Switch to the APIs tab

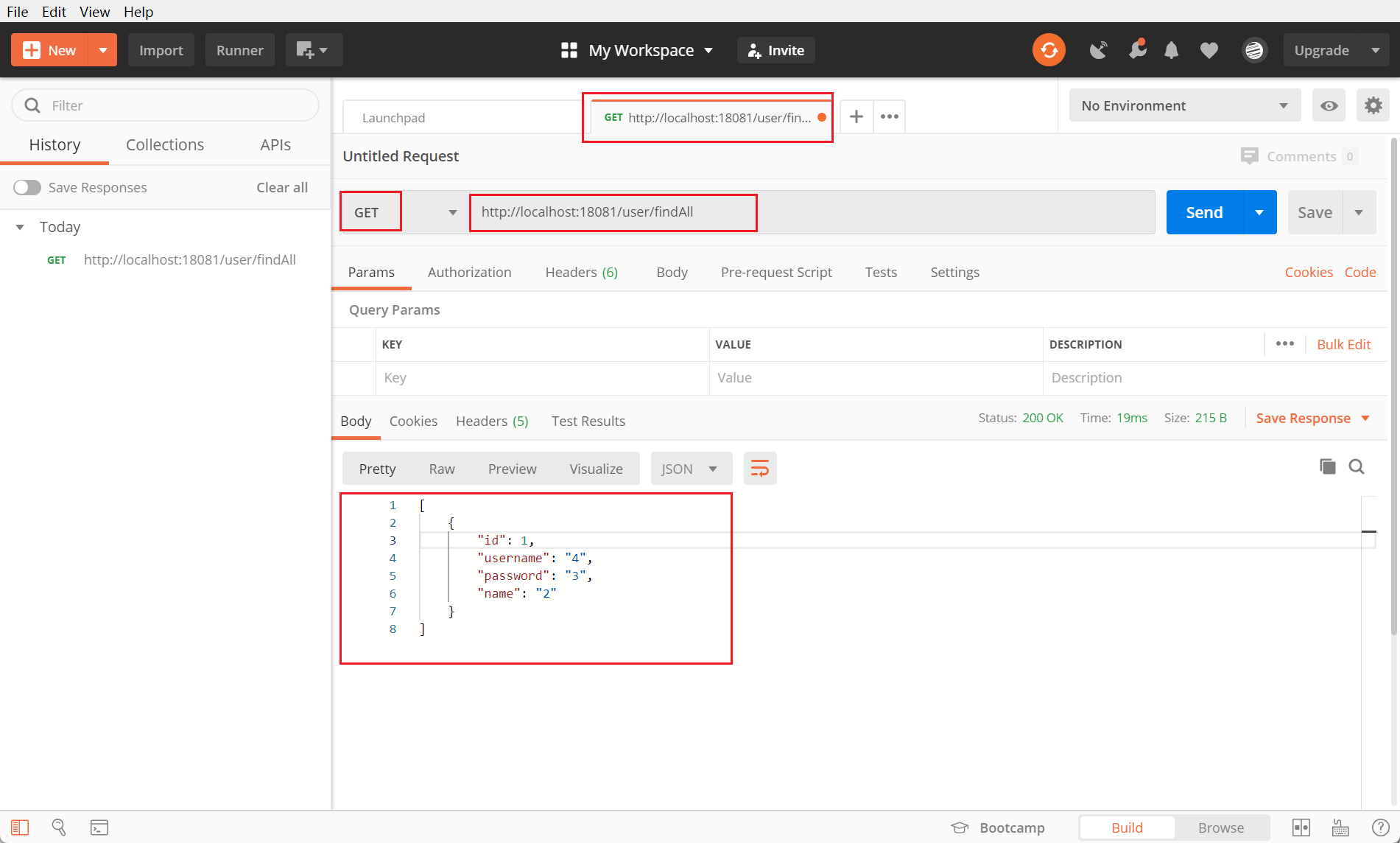point(275,144)
